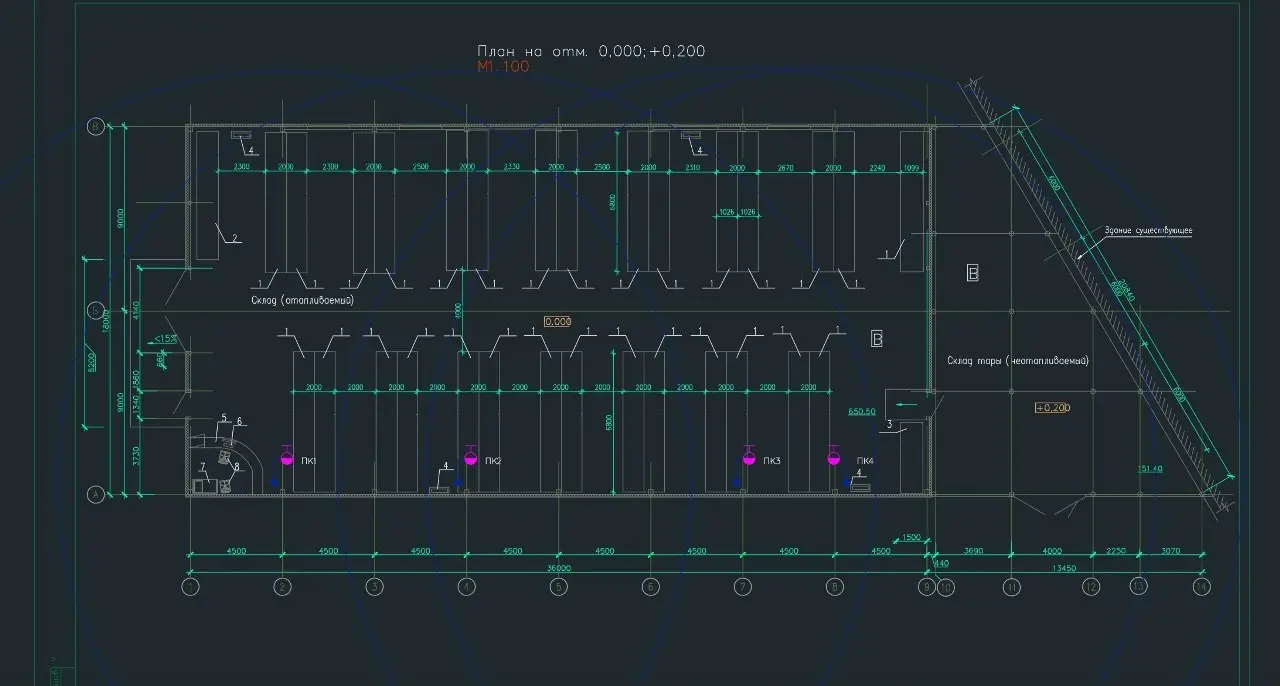The height and width of the screenshot is (686, 1280).
Task: Click the drawing title 'План на отм. 0,000;+0,200'
Action: click(x=591, y=51)
